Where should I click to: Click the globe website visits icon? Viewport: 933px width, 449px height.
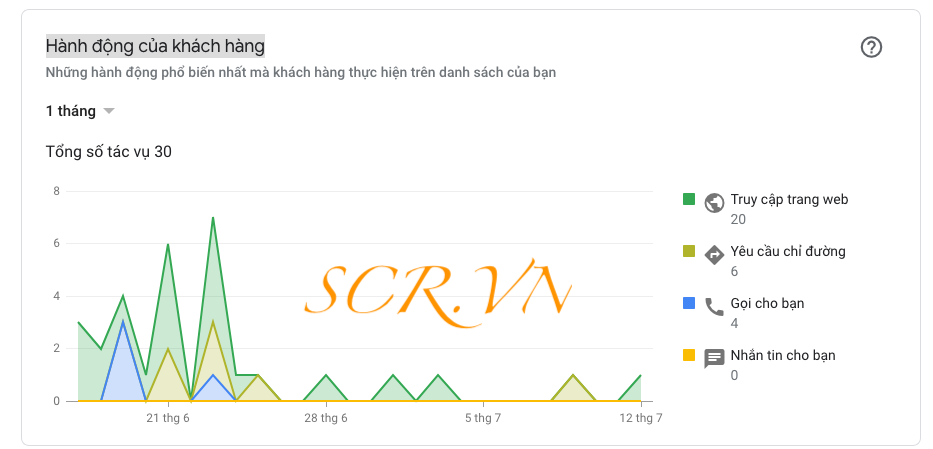click(x=714, y=202)
